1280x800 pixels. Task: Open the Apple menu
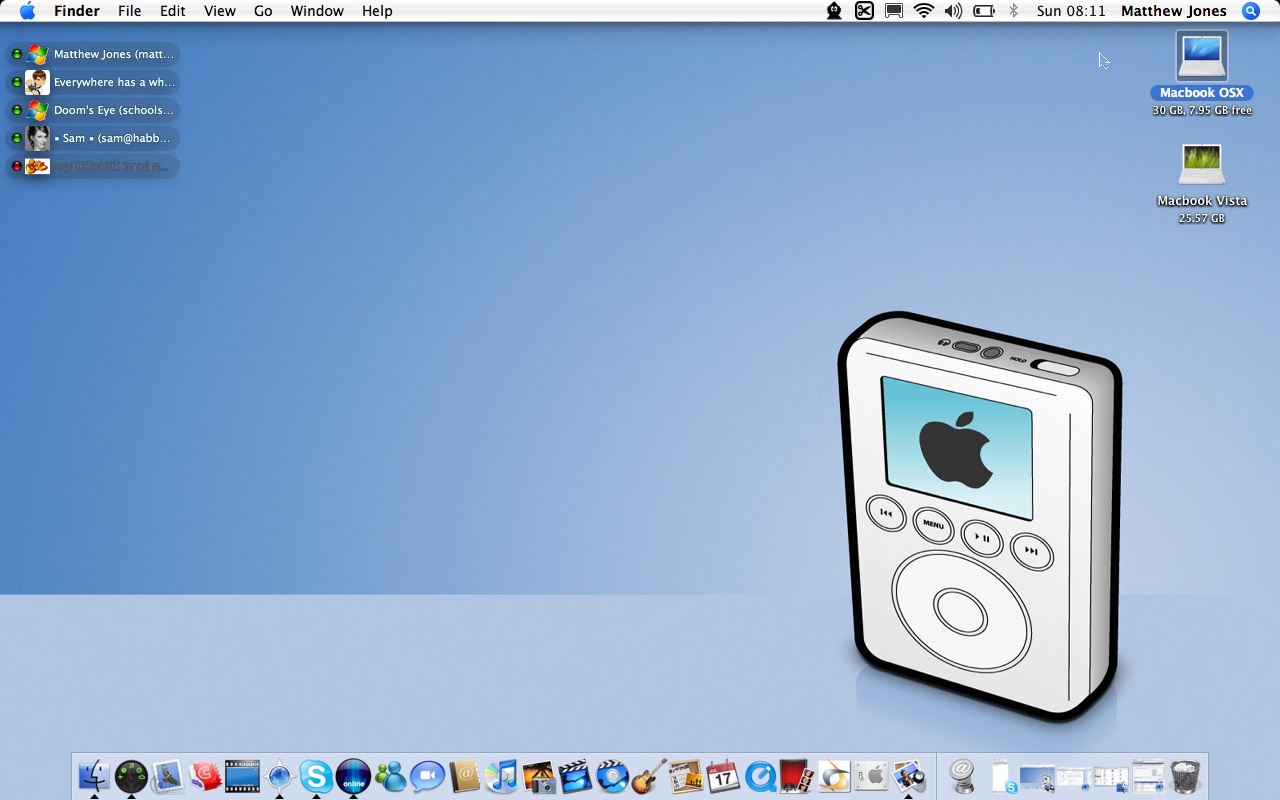click(27, 11)
